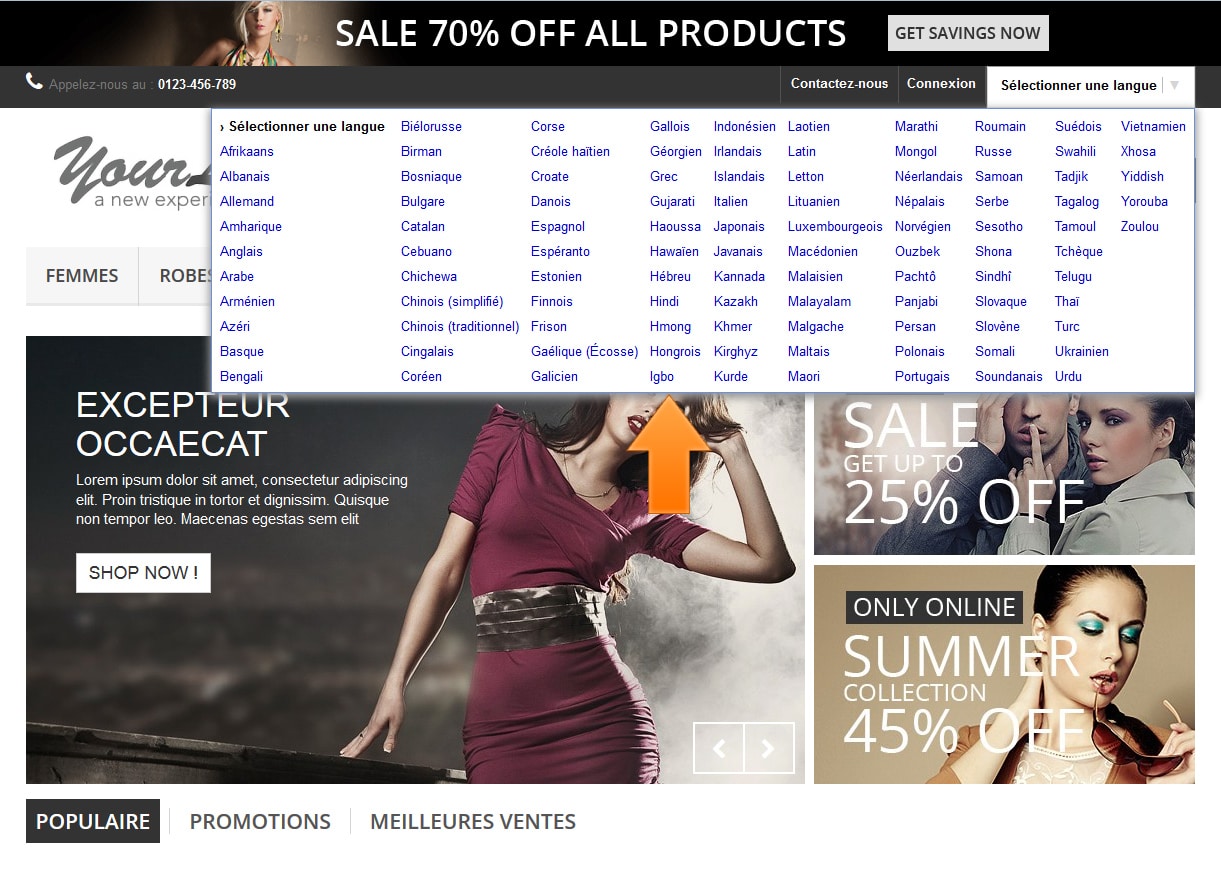
Task: Select the POPULAIRE tab
Action: coord(93,821)
